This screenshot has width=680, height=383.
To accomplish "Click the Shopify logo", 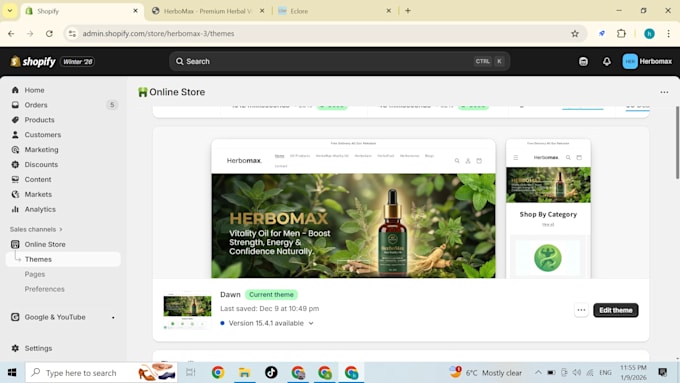I will (x=33, y=62).
